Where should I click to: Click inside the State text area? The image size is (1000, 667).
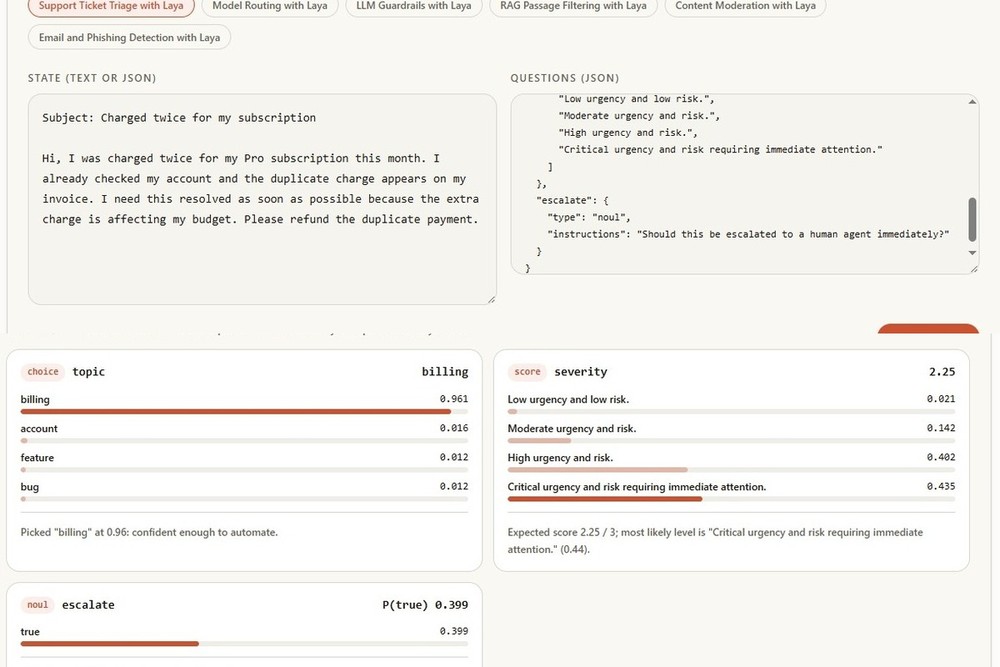coord(262,199)
